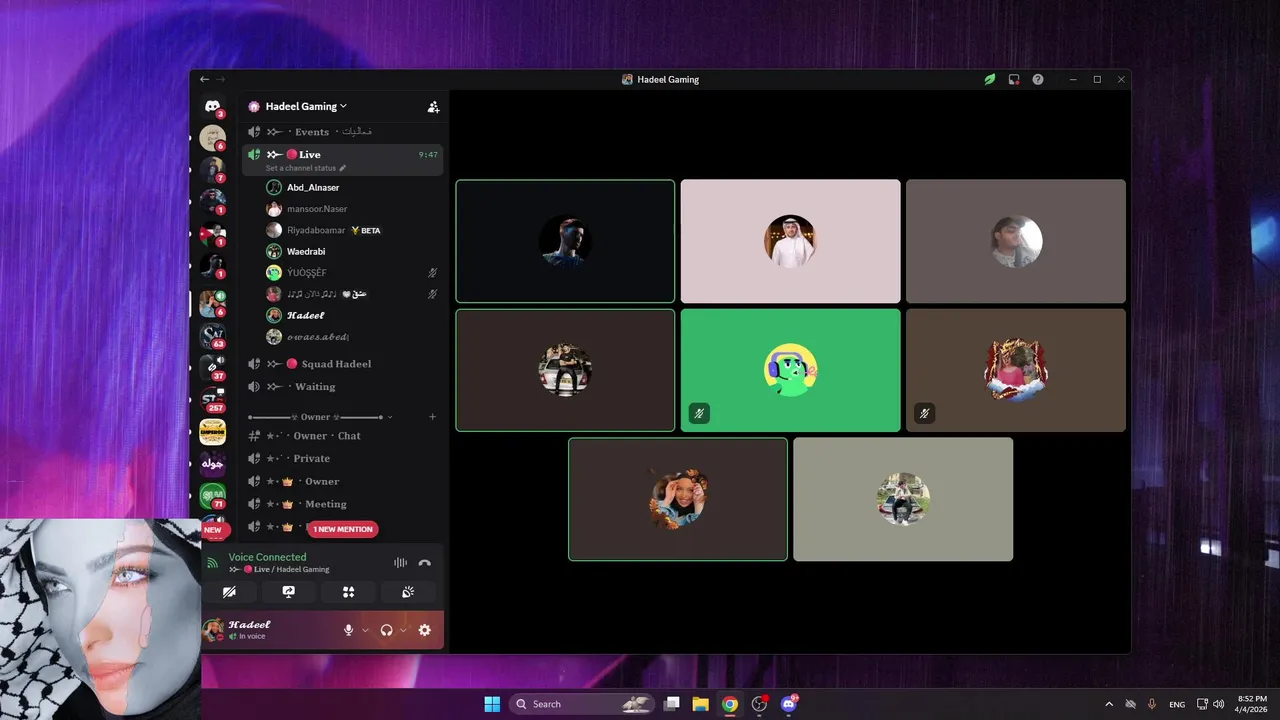The width and height of the screenshot is (1280, 720).
Task: Open taskbar clock showing 8:52 PM
Action: [1251, 704]
